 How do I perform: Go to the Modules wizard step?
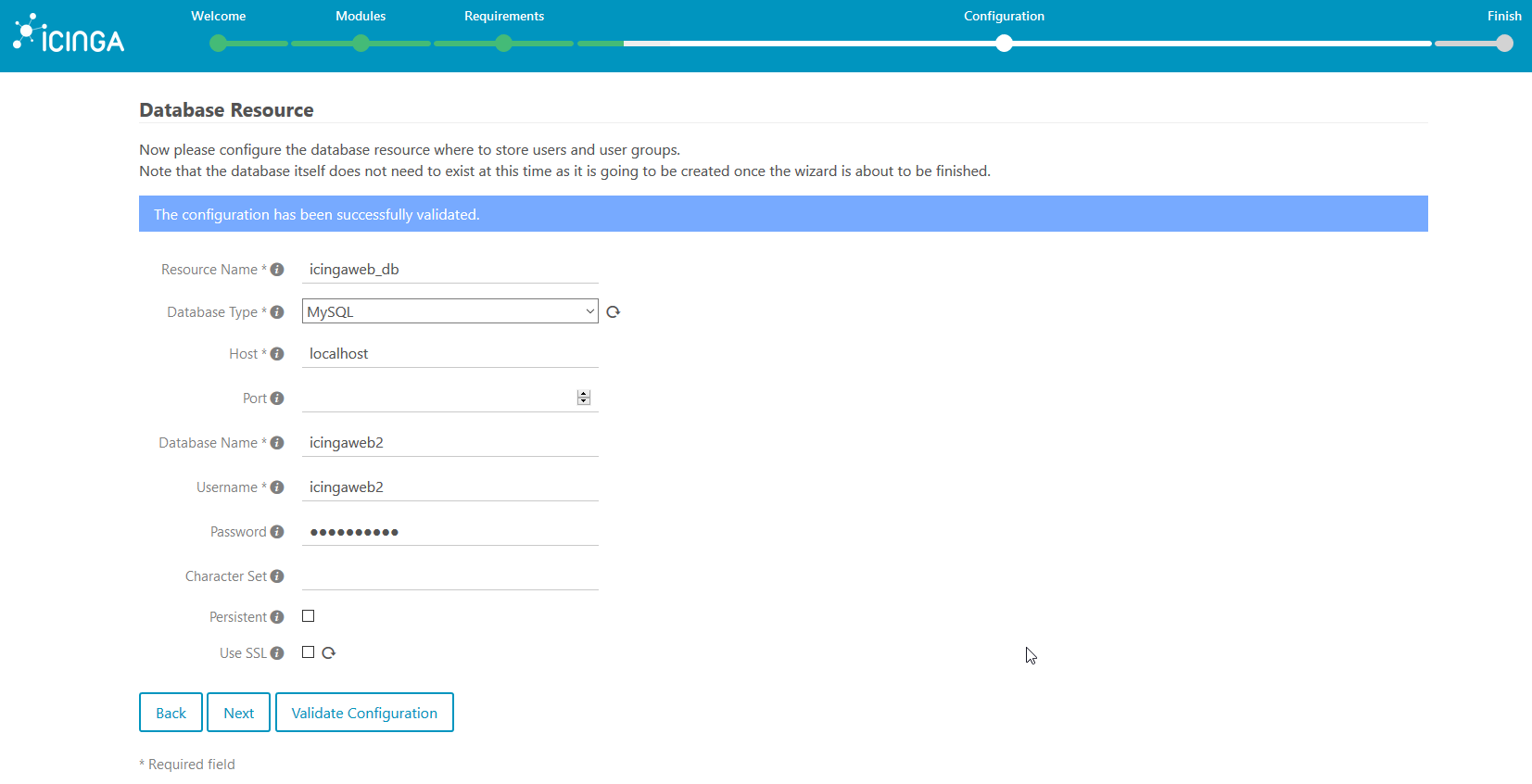point(361,16)
